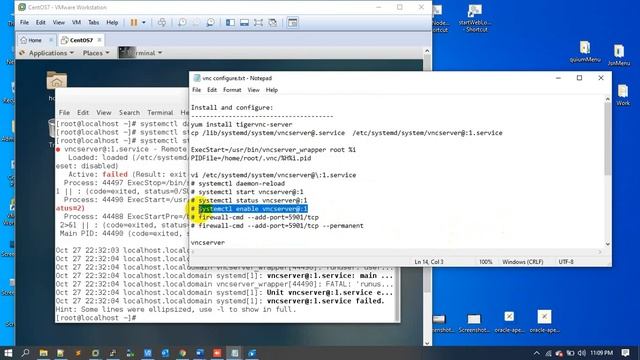Open Notepad's Help menu
The height and width of the screenshot is (360, 640).
point(271,90)
